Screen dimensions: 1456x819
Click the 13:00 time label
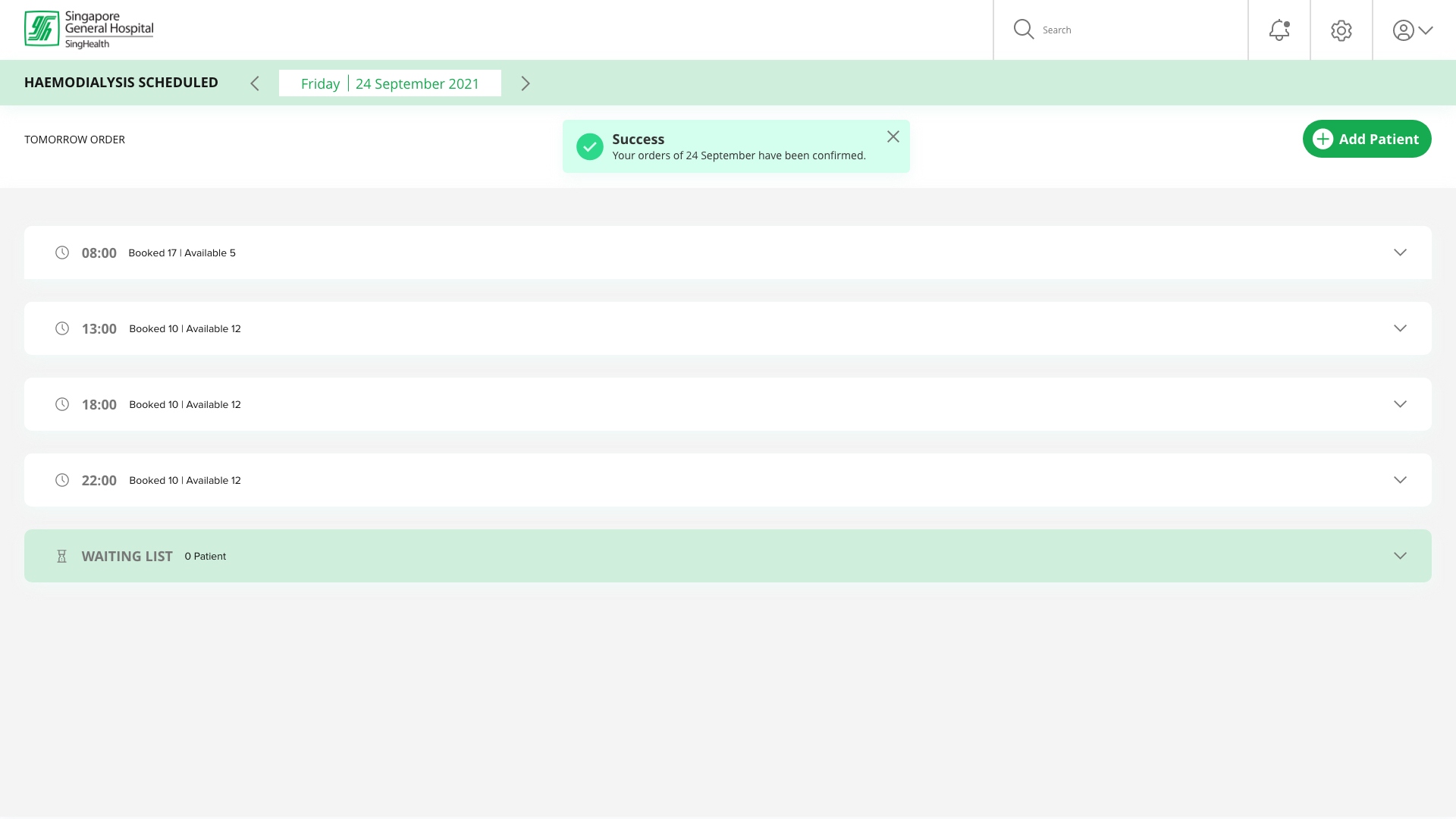click(x=99, y=329)
